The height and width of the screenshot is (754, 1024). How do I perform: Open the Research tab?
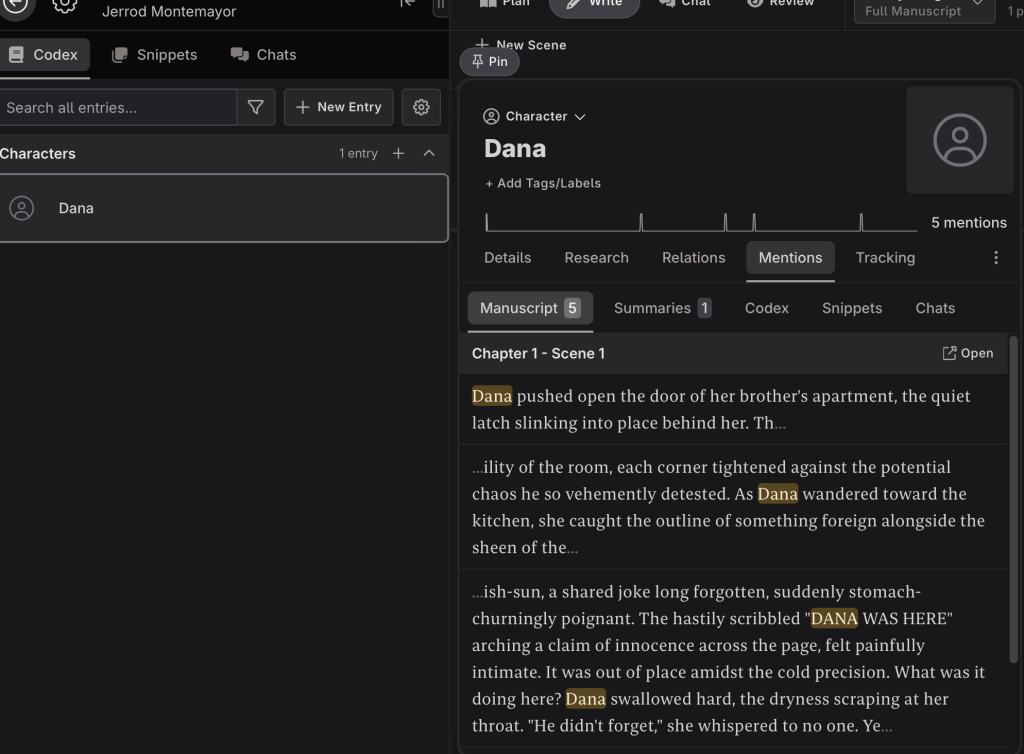pyautogui.click(x=596, y=258)
